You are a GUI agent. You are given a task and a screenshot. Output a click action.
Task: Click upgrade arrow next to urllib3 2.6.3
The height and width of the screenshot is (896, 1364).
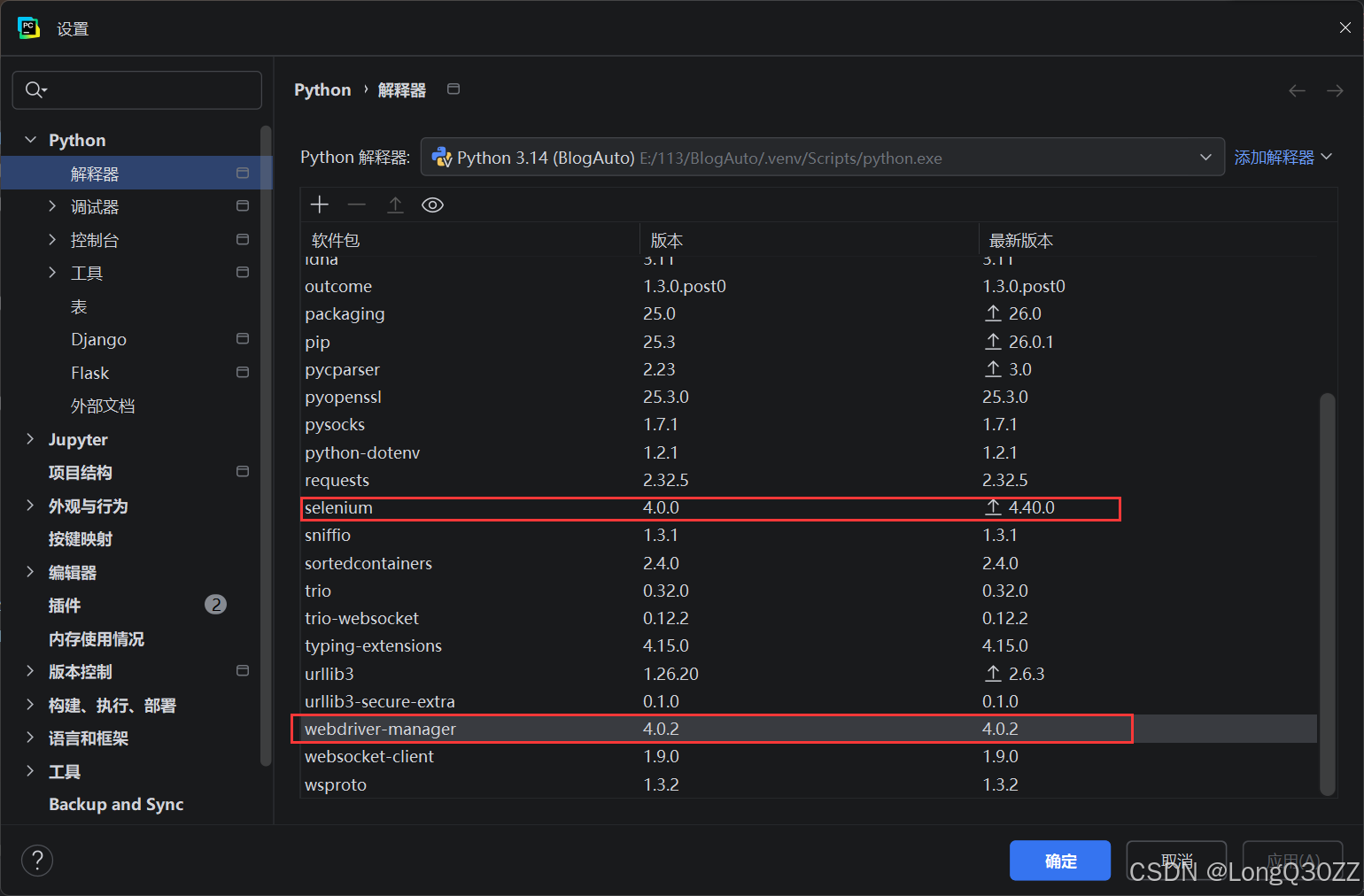point(993,673)
